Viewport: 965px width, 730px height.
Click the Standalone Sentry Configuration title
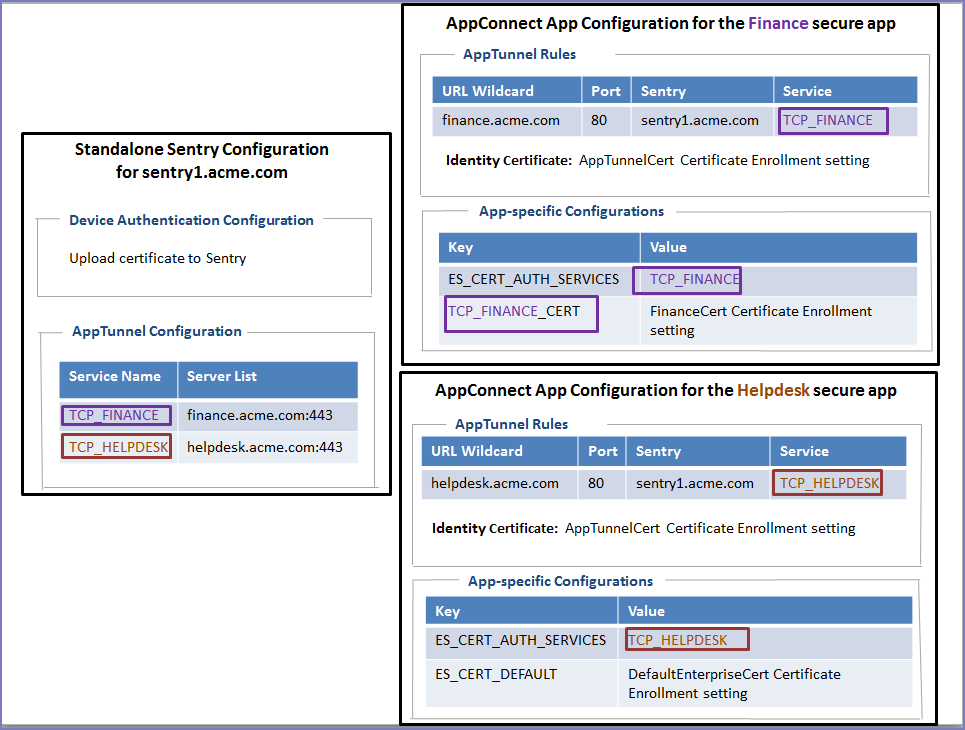pyautogui.click(x=202, y=161)
